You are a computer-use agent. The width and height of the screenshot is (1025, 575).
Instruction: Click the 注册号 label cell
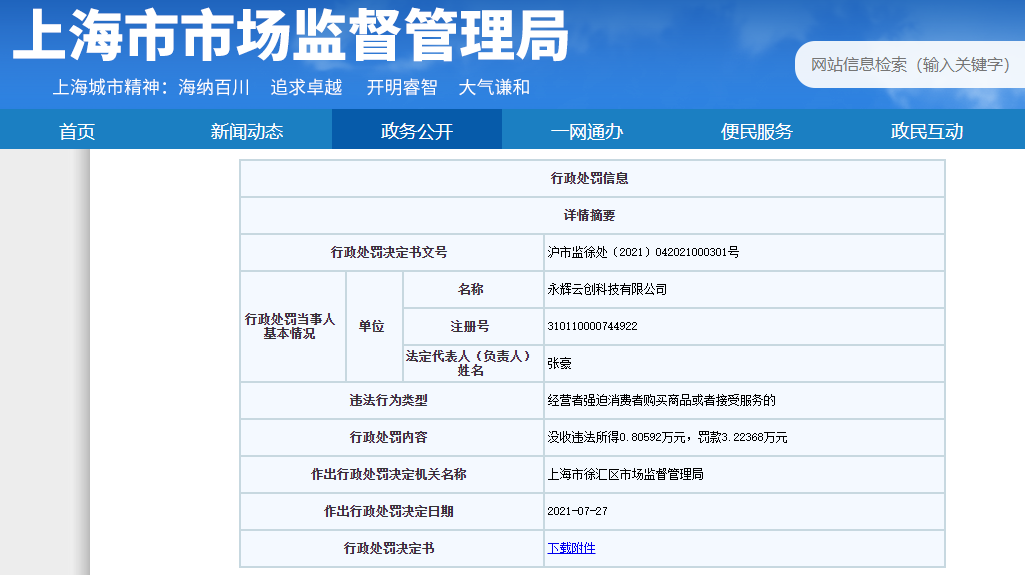[473, 326]
